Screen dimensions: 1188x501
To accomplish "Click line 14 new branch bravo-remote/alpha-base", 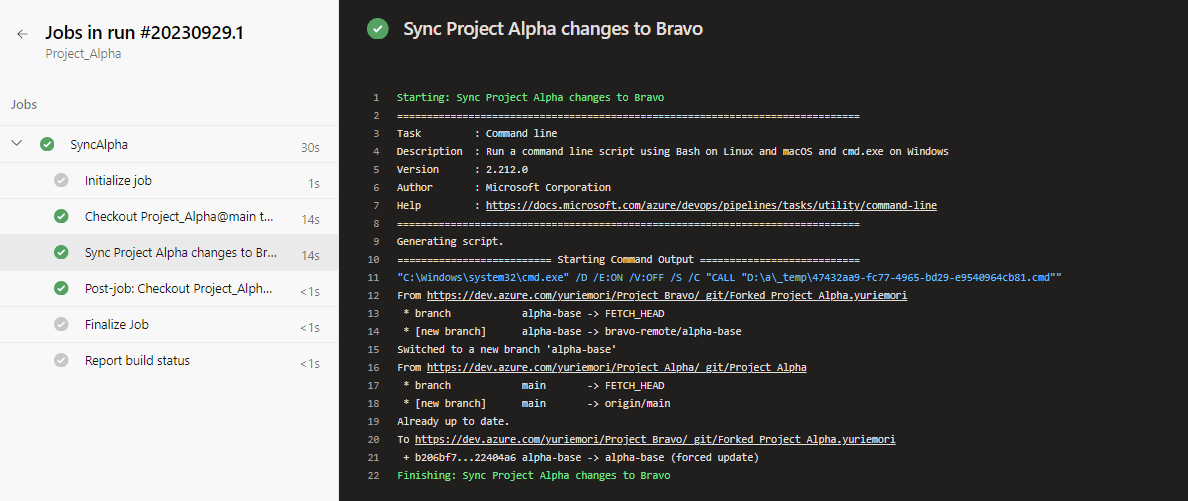I will [572, 331].
